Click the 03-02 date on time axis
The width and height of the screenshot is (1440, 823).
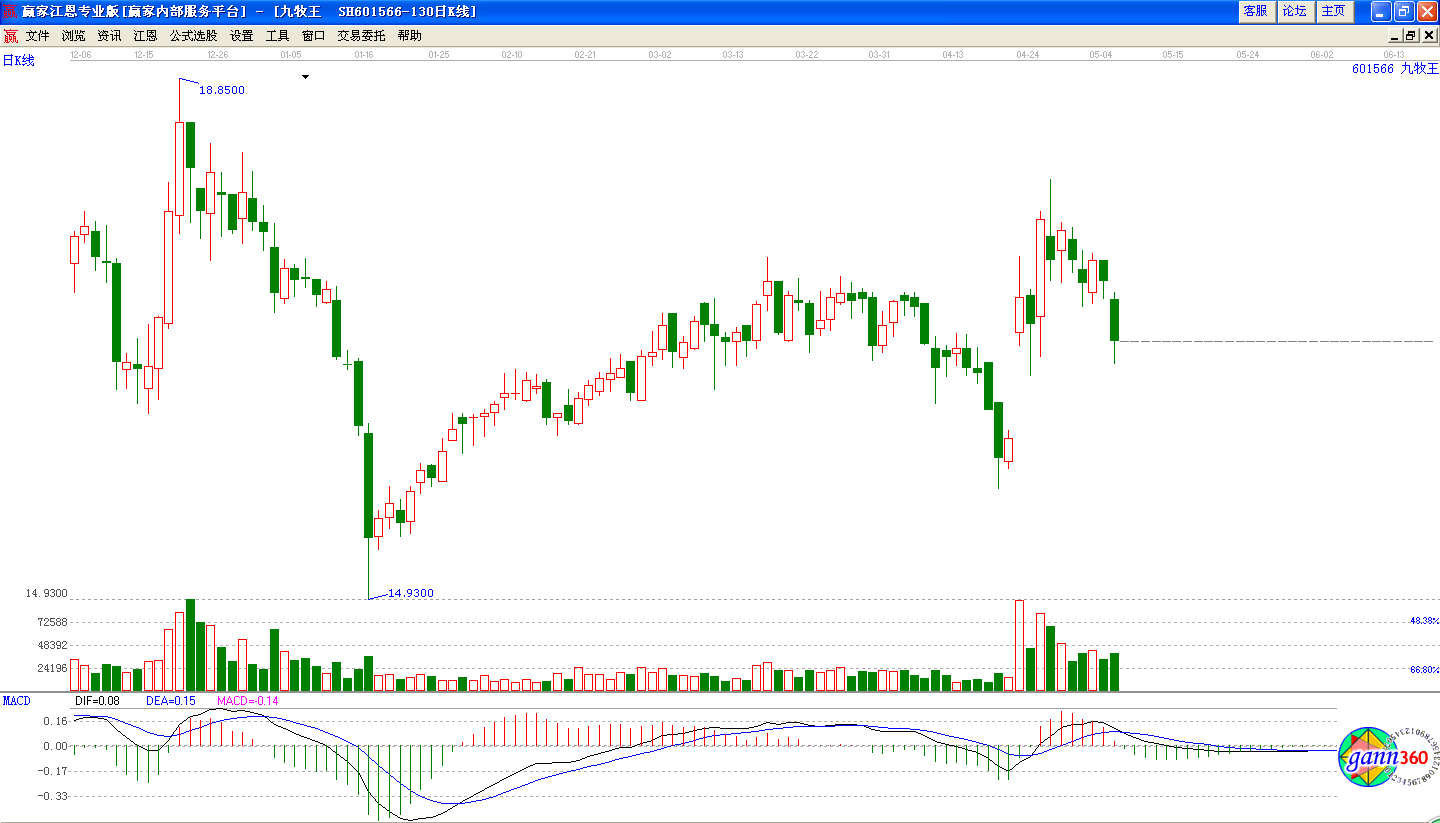659,55
